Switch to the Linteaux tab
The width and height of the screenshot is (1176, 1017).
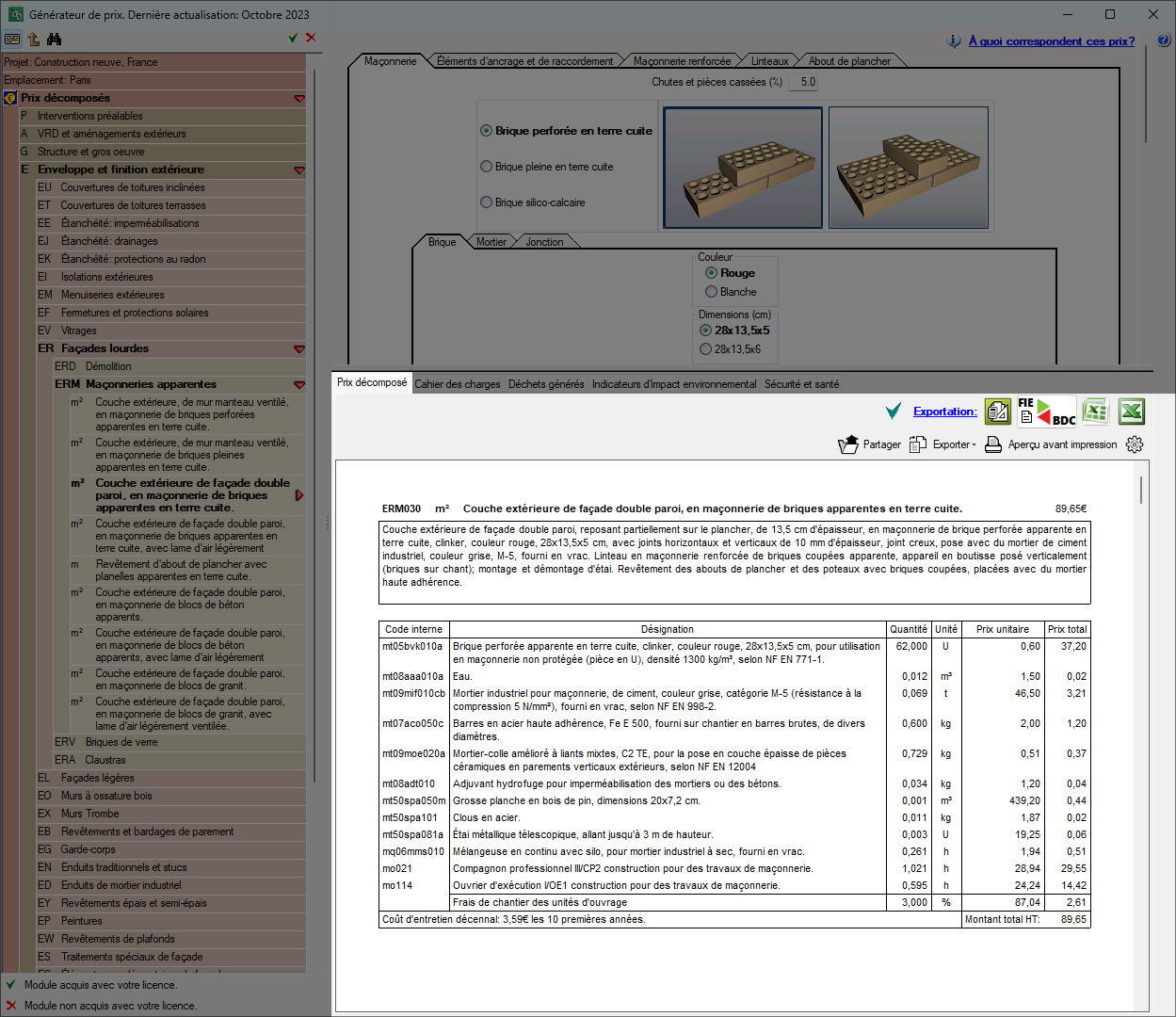769,61
